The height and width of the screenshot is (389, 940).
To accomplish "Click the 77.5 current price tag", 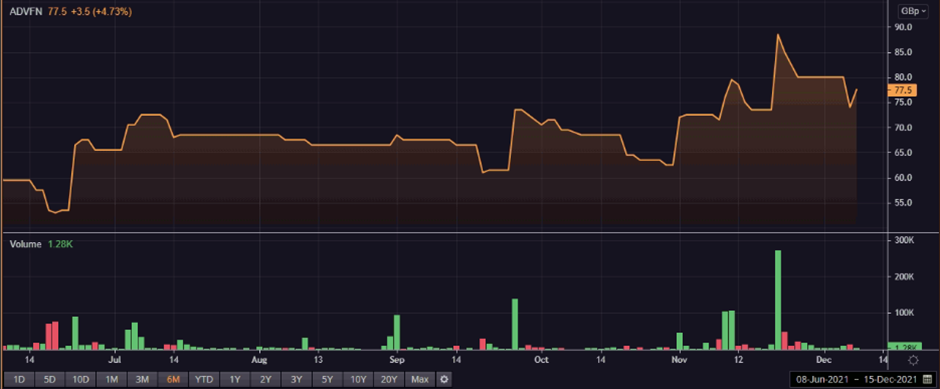I will coord(902,91).
